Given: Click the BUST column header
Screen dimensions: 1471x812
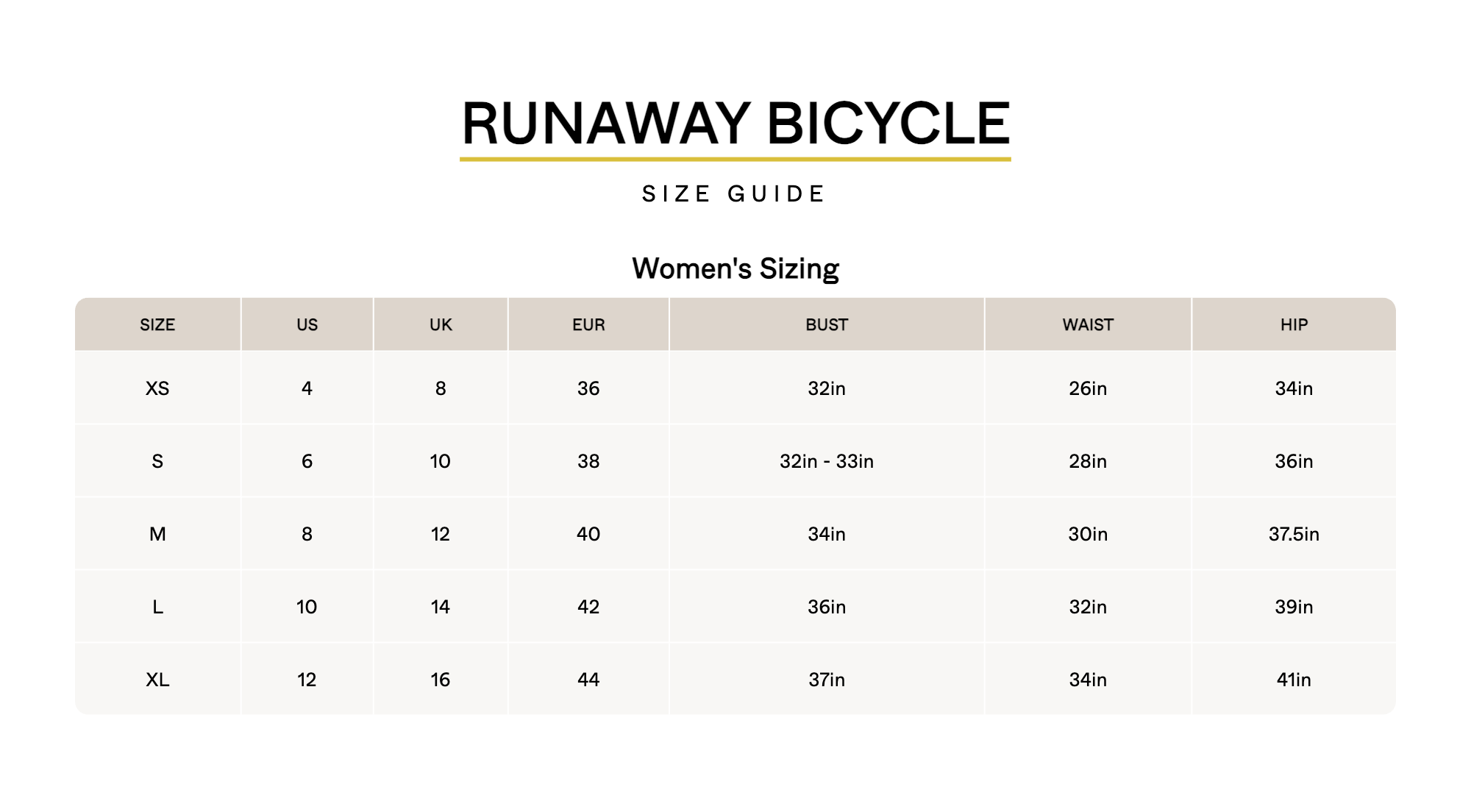Looking at the screenshot, I should click(x=827, y=324).
